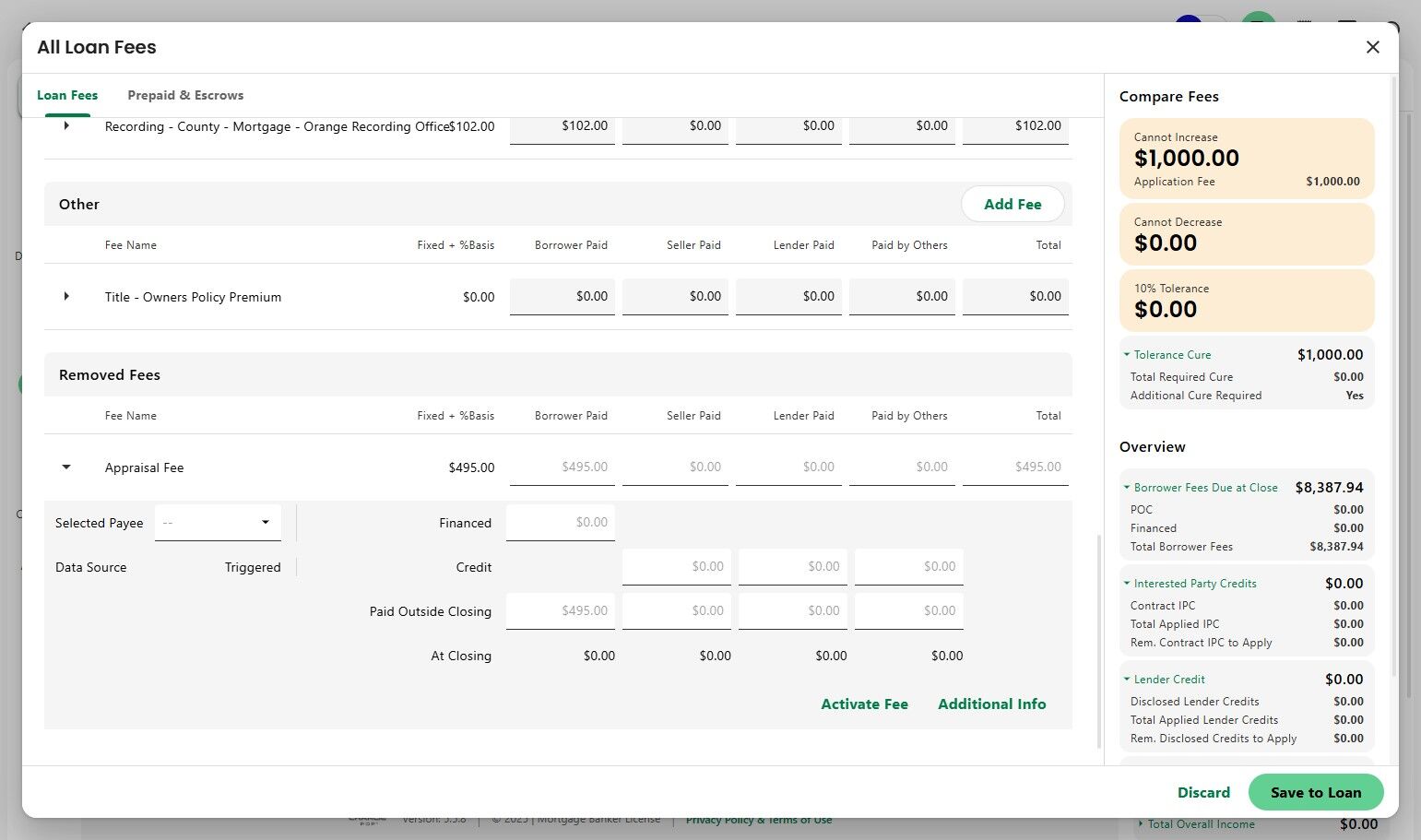Click Borrower Paid field for Owners Policy Premium
1421x840 pixels.
coord(562,297)
